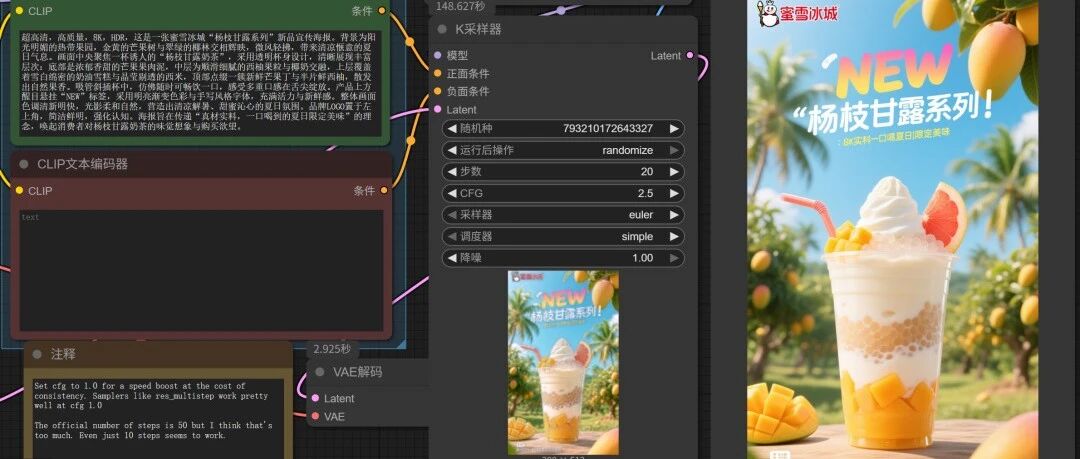Click the VAE解码 node title
Image resolution: width=1080 pixels, height=459 pixels.
pyautogui.click(x=357, y=372)
